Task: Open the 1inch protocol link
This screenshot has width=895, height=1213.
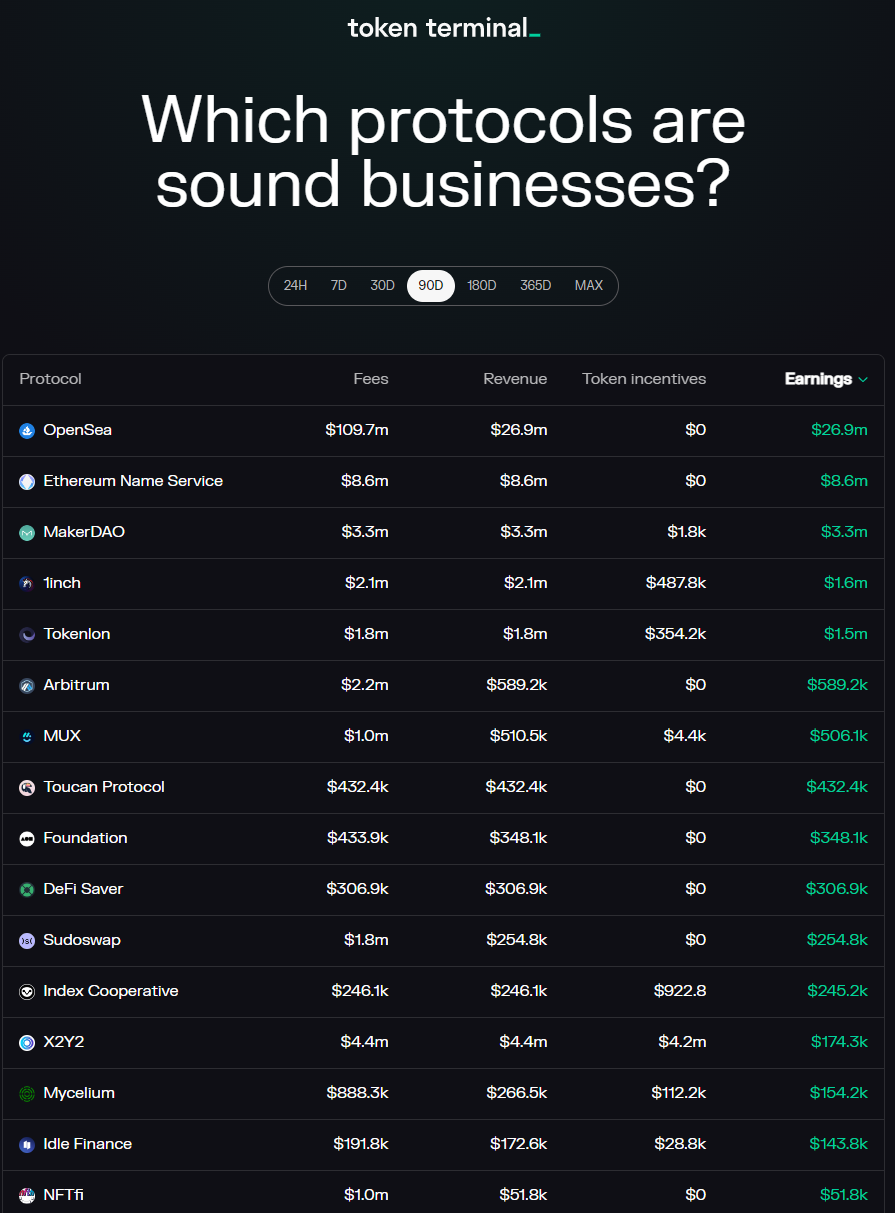Action: click(62, 583)
